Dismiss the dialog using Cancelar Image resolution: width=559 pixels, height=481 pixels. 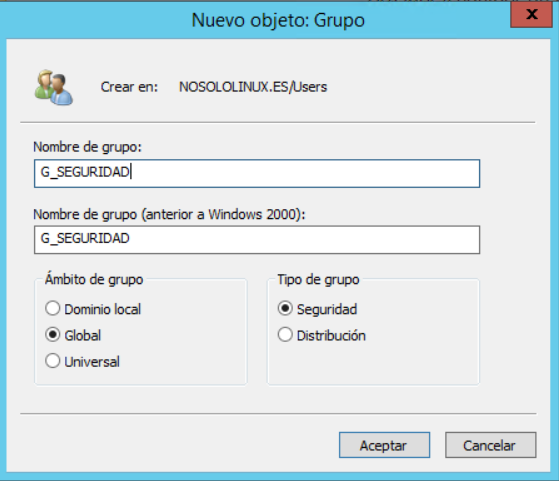[491, 445]
